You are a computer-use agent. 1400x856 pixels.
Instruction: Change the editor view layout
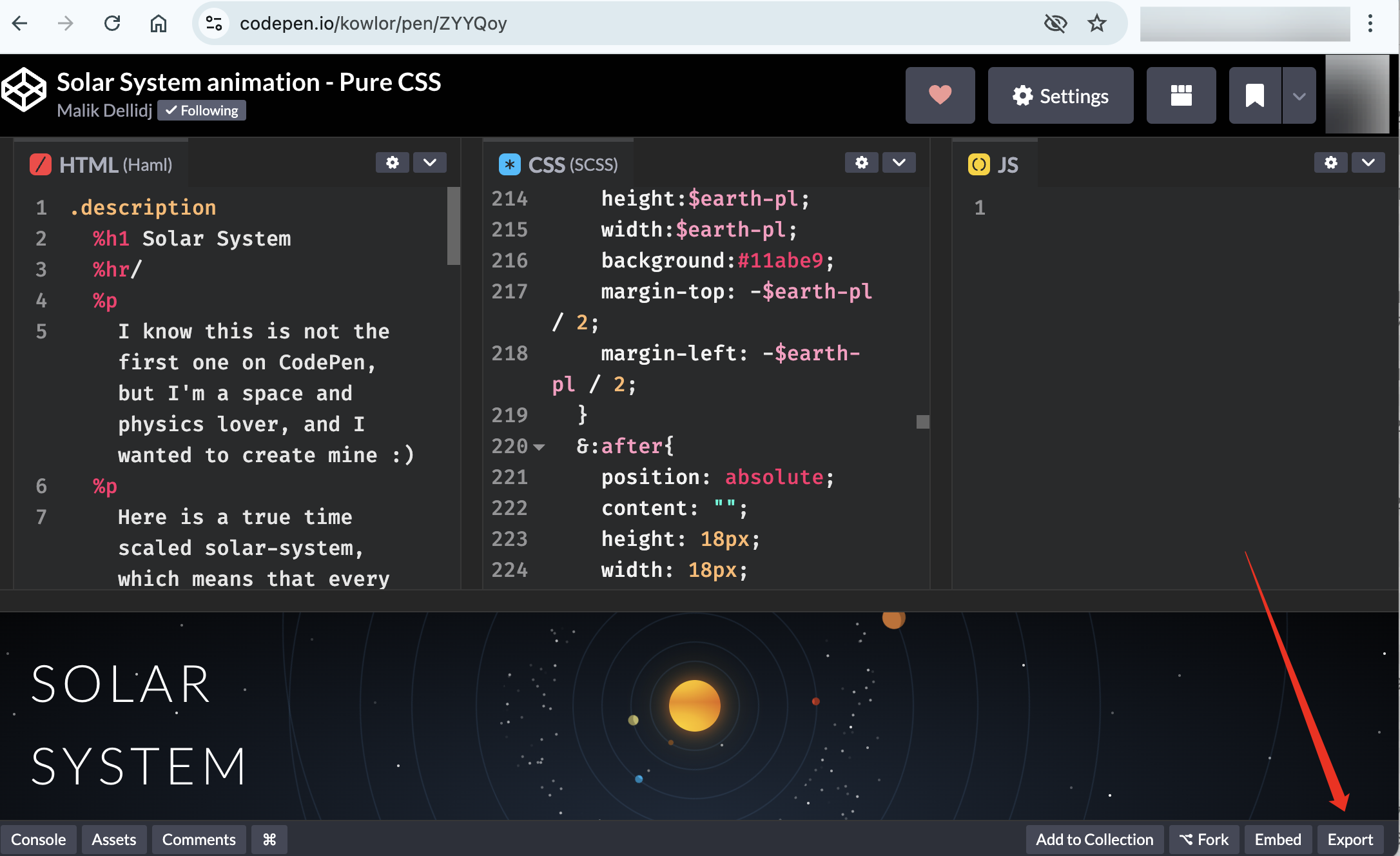click(x=1181, y=95)
